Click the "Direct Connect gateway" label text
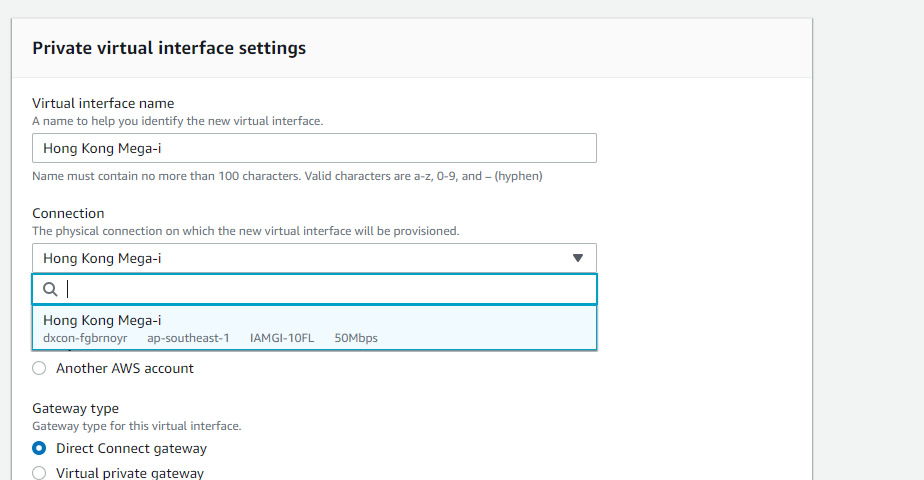 [x=131, y=448]
